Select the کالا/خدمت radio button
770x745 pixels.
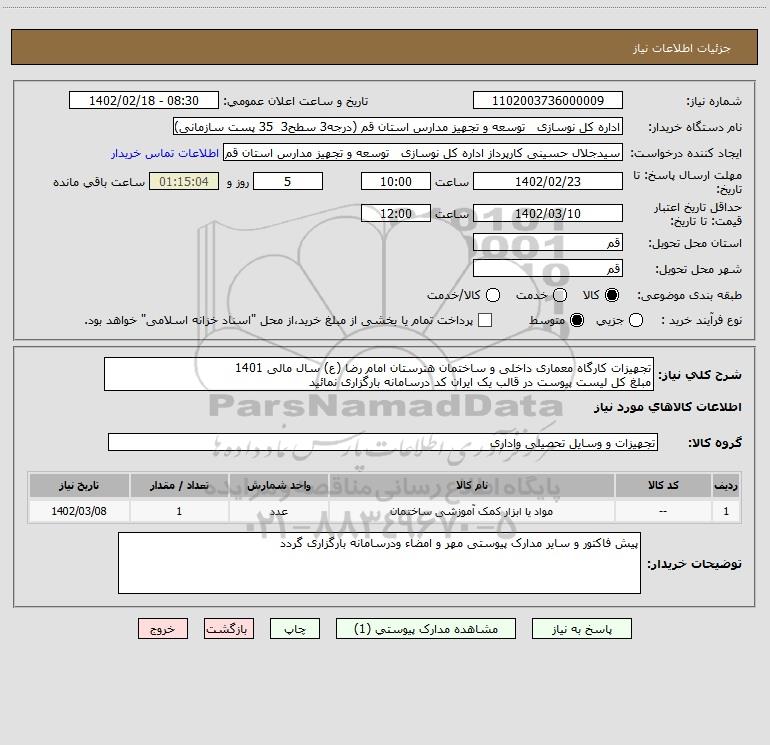493,295
